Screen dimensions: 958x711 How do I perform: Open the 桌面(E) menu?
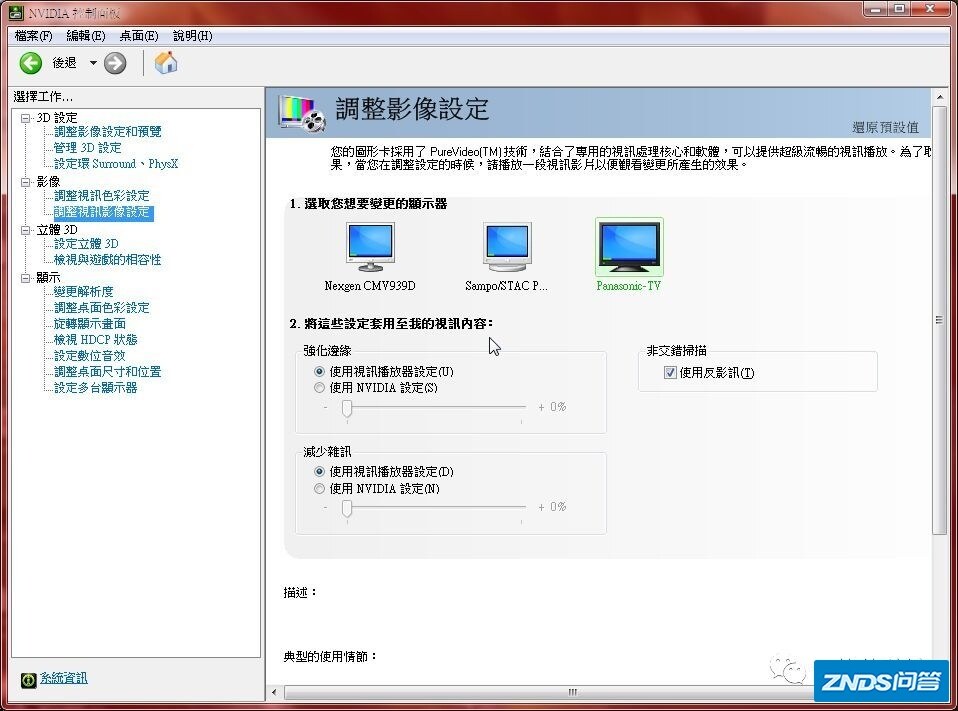(139, 36)
